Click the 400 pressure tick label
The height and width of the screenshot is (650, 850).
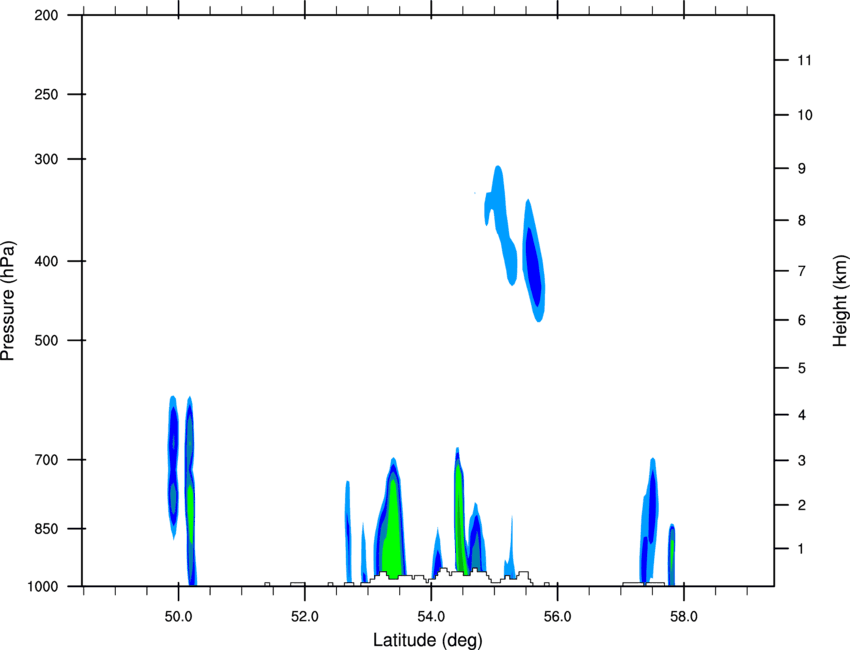coord(46,261)
